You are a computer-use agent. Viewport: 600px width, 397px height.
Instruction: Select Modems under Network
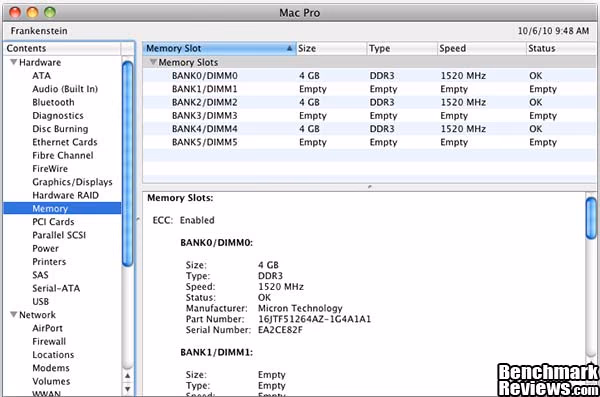(x=51, y=368)
